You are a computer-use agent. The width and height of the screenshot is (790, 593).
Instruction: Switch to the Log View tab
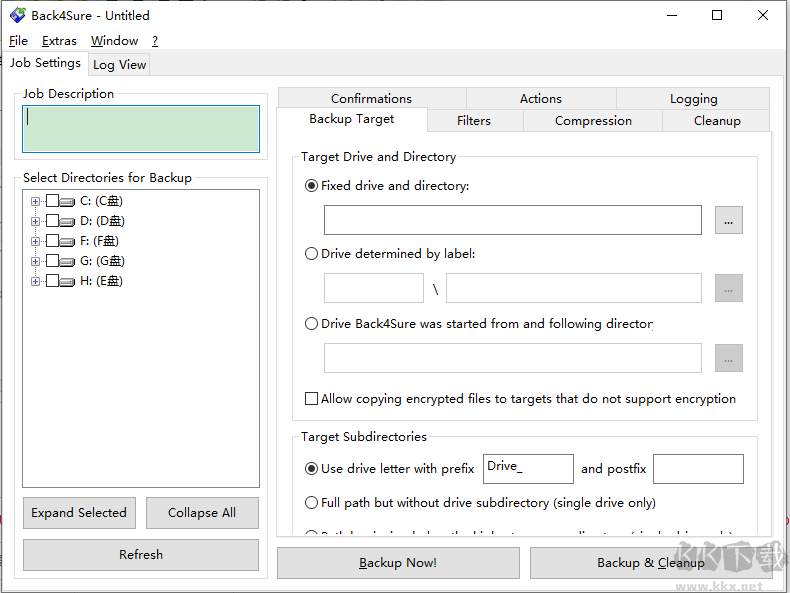119,64
